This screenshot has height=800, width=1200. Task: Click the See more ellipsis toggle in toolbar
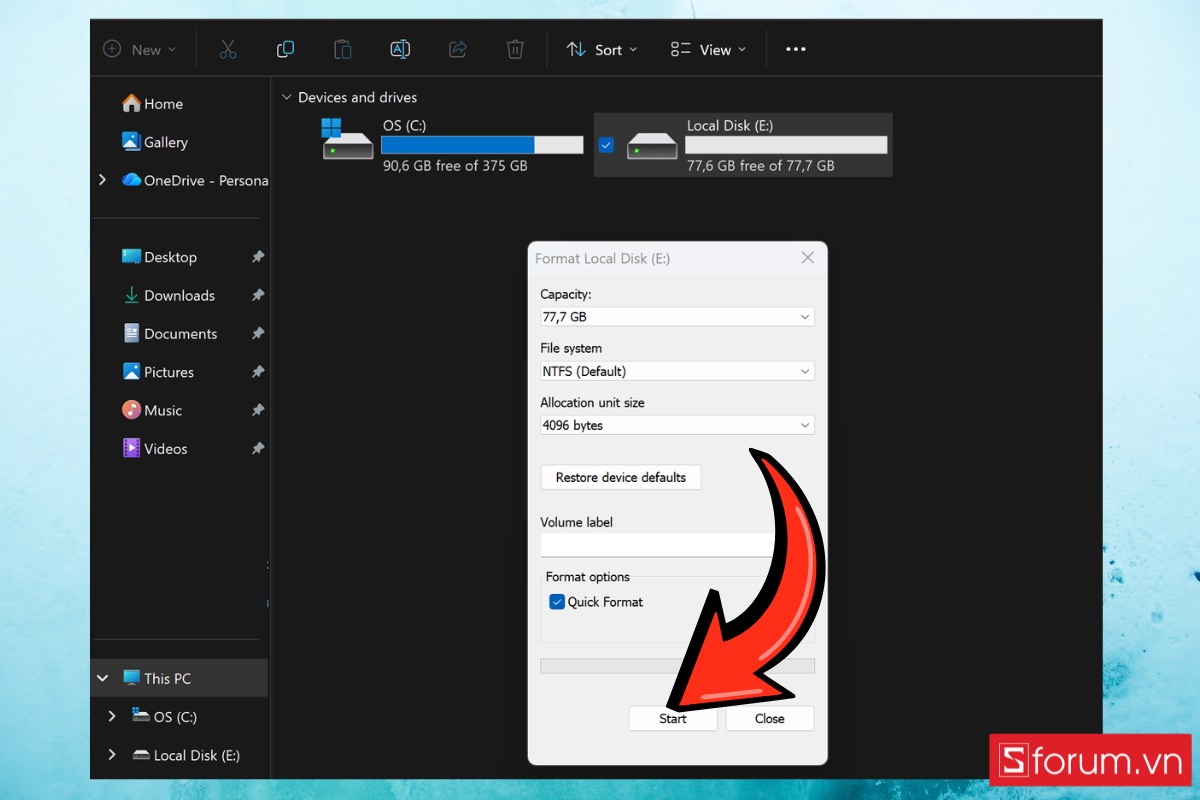click(x=795, y=48)
